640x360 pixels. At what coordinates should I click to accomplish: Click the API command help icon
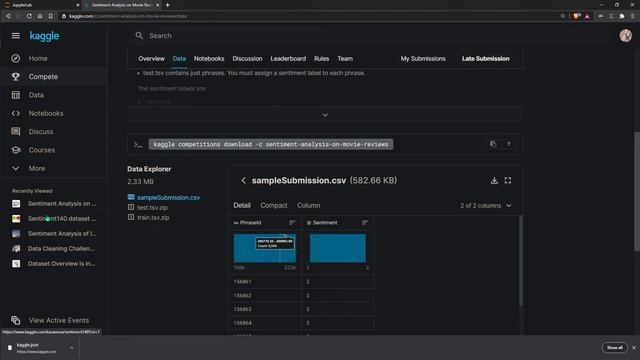tap(509, 144)
